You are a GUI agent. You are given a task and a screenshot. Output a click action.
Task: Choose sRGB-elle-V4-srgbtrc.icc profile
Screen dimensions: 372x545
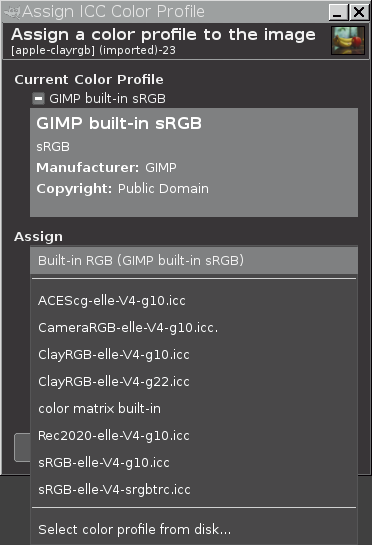(x=194, y=490)
